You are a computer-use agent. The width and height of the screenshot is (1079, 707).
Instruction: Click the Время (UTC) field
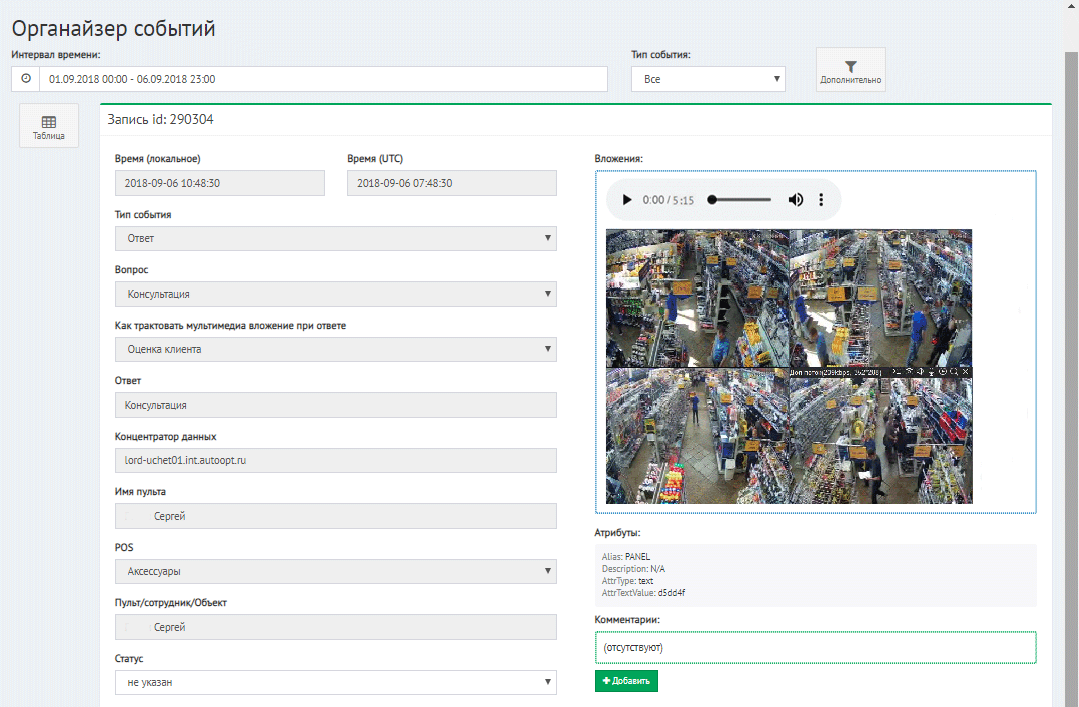(451, 183)
